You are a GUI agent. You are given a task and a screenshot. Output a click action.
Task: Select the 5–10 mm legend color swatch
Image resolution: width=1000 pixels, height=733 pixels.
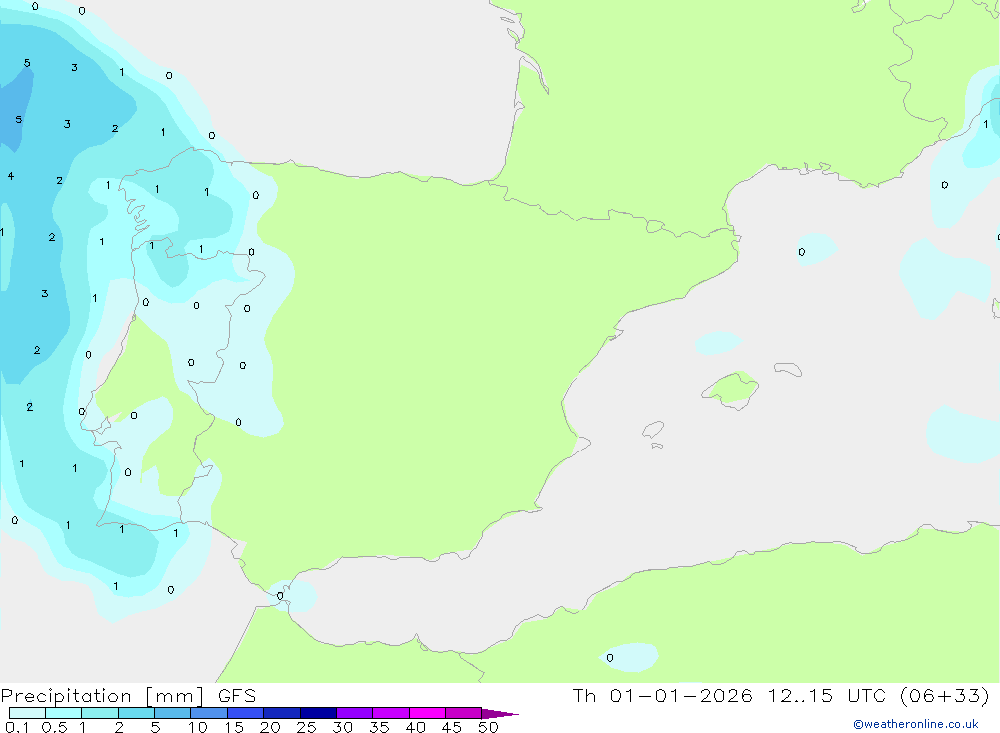click(x=173, y=713)
